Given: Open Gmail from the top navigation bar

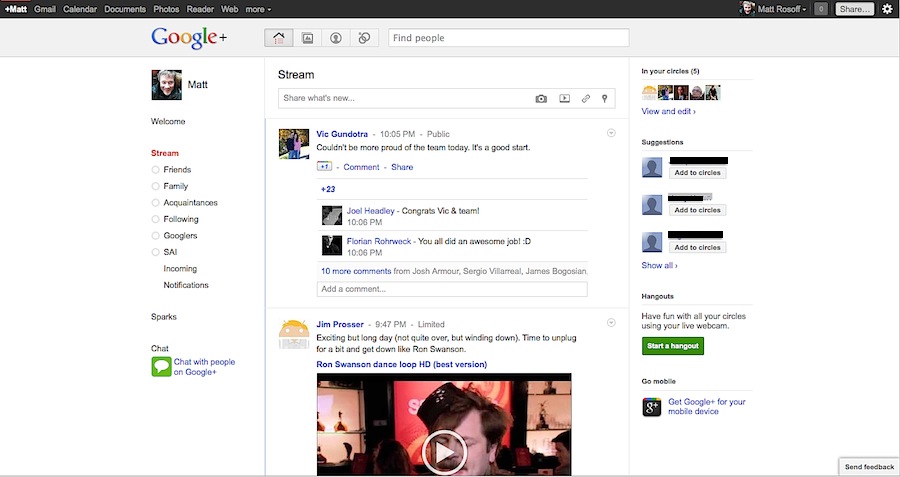Looking at the screenshot, I should click(x=45, y=9).
